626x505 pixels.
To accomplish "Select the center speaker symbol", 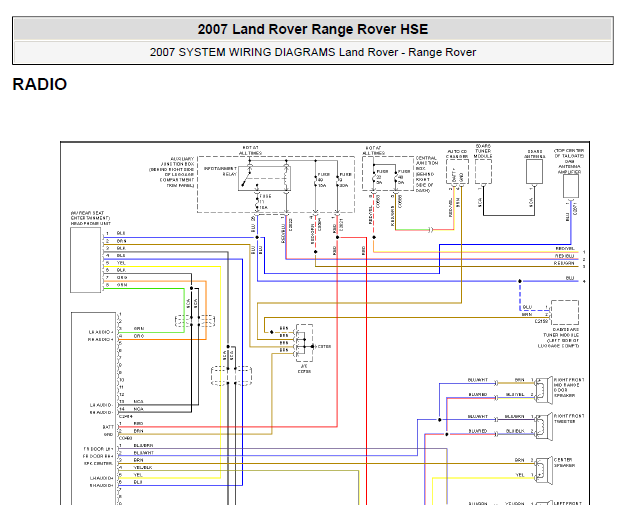I will pyautogui.click(x=544, y=470).
